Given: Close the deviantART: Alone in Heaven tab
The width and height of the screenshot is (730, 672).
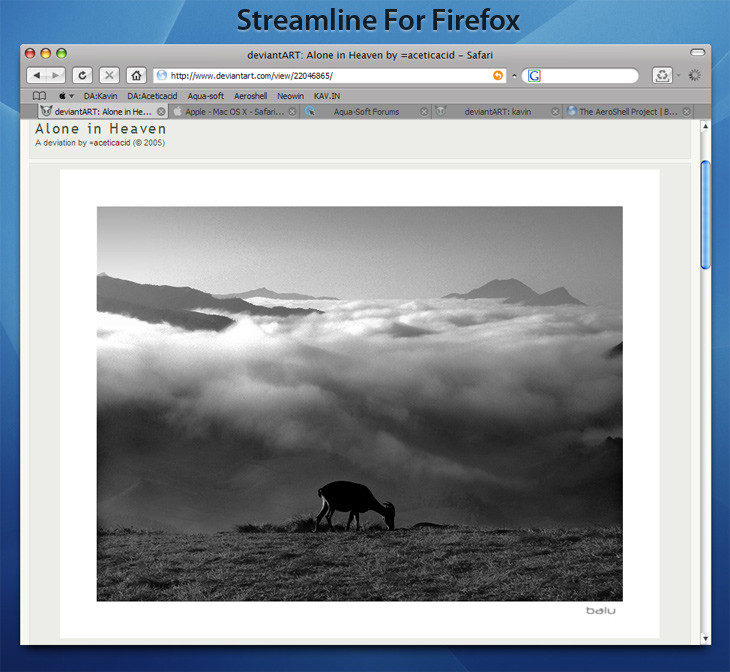Looking at the screenshot, I should tap(161, 112).
